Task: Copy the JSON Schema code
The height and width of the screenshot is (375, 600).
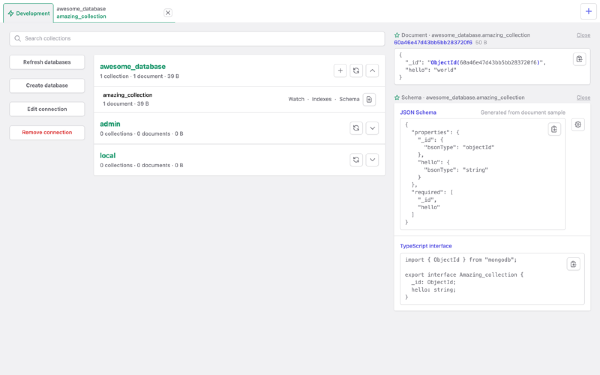Action: [554, 129]
